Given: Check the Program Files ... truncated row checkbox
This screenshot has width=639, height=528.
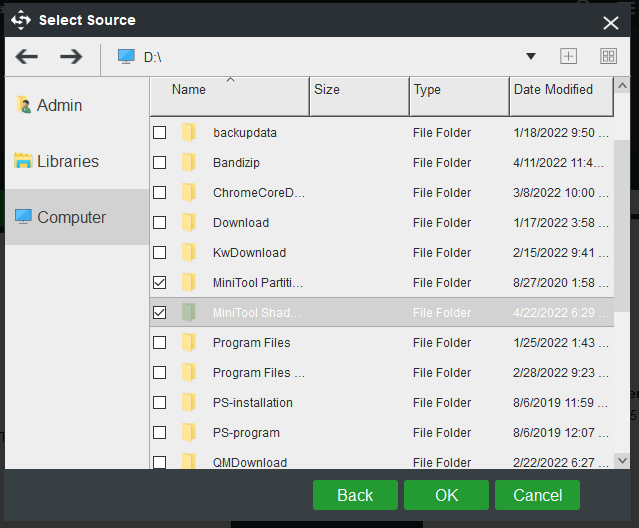Looking at the screenshot, I should click(x=159, y=372).
